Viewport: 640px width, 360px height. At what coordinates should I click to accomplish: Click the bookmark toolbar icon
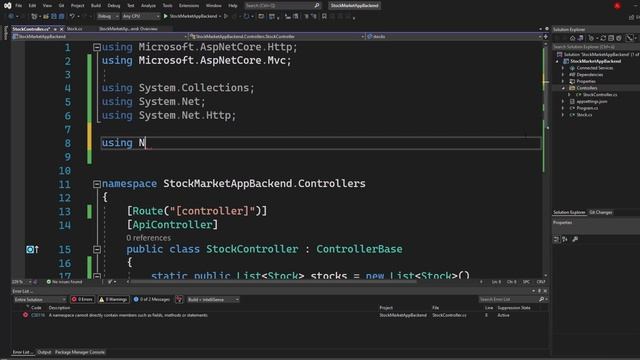click(324, 16)
